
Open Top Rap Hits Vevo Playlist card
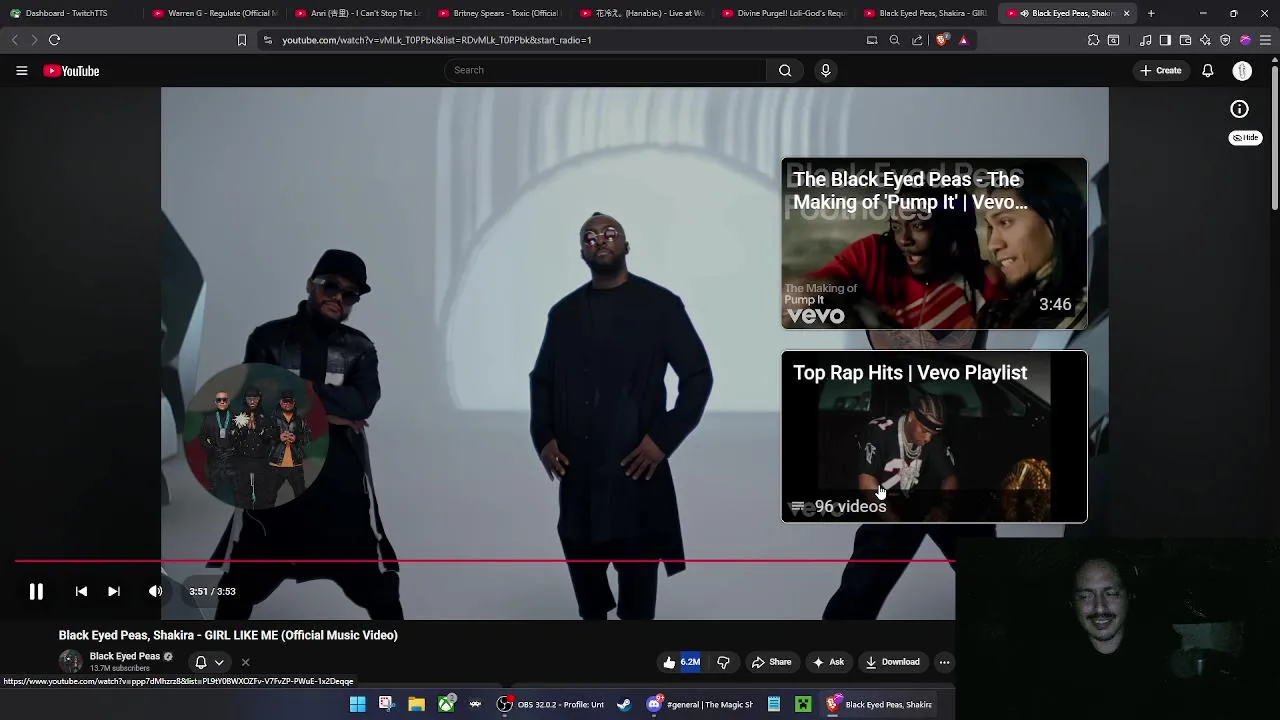coord(934,436)
